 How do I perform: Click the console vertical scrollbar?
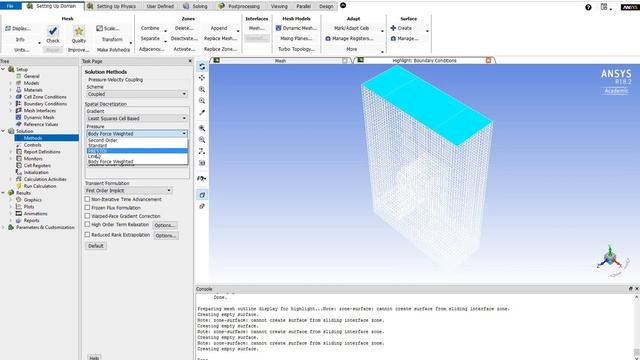636,326
